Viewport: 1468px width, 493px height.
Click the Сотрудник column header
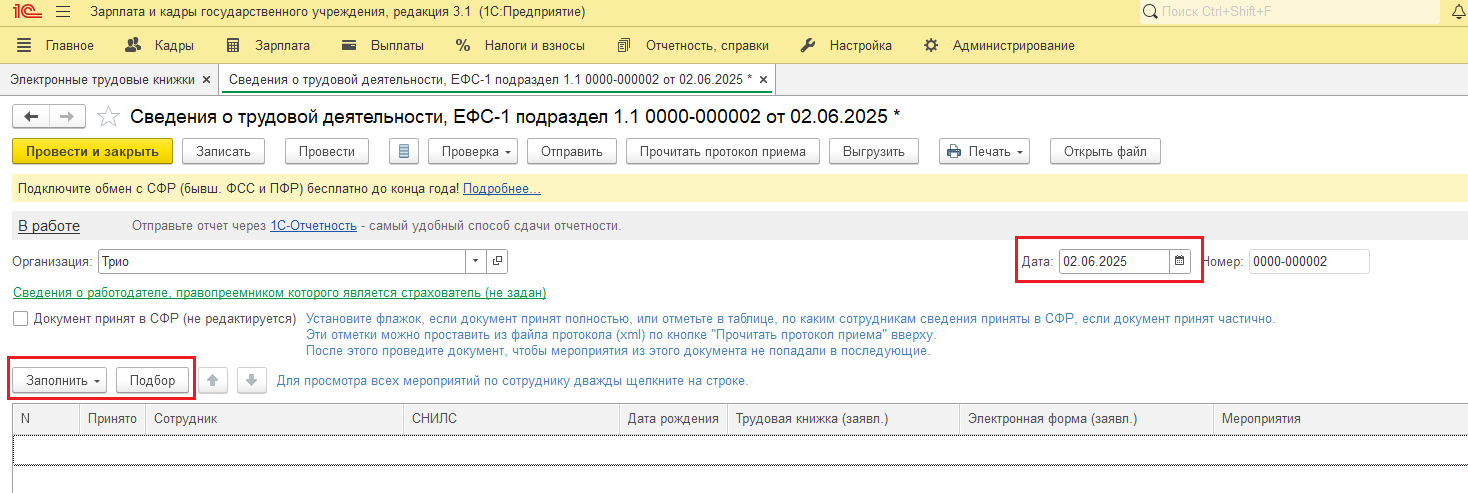[275, 419]
